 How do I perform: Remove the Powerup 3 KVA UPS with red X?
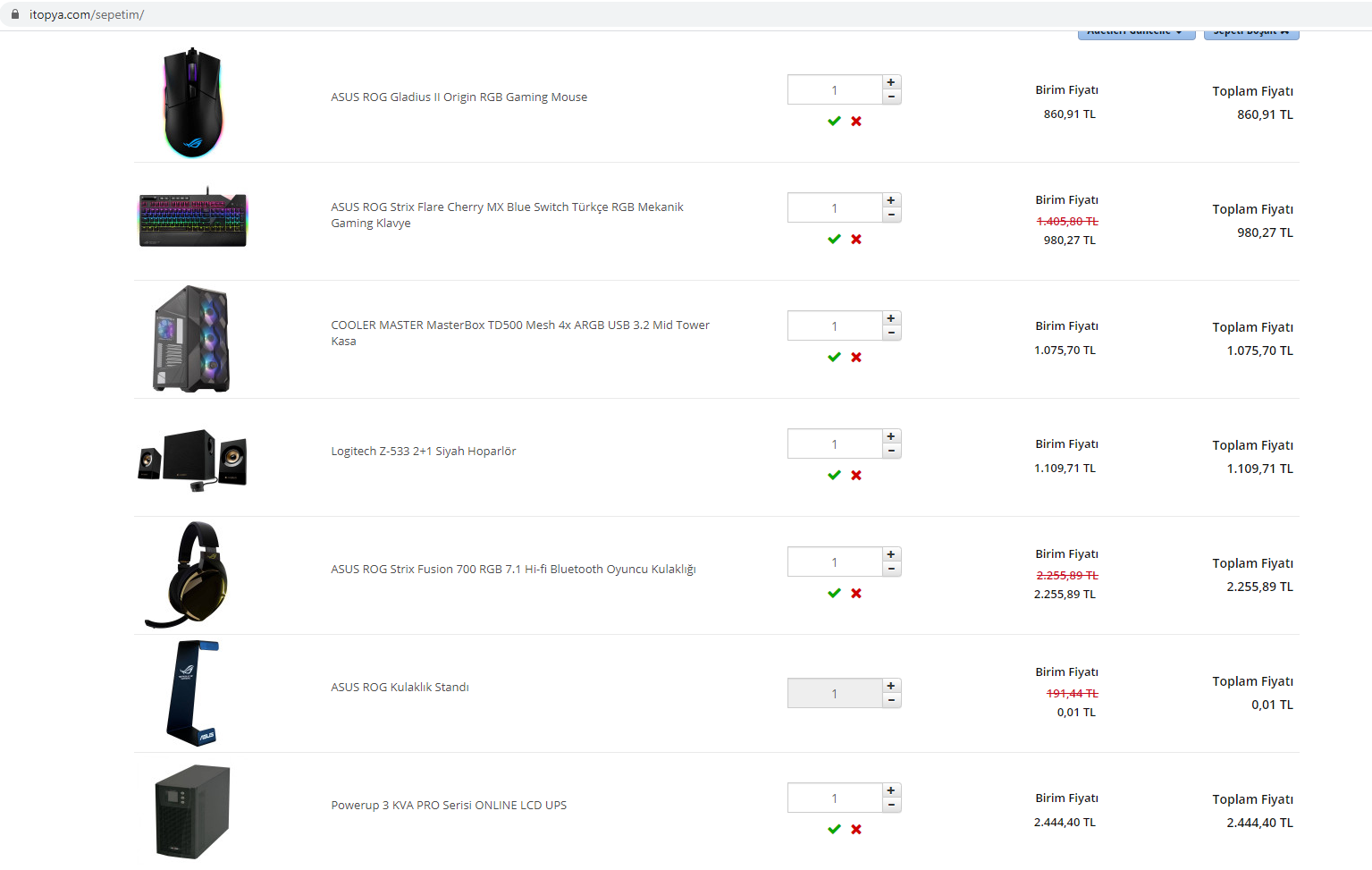(856, 830)
